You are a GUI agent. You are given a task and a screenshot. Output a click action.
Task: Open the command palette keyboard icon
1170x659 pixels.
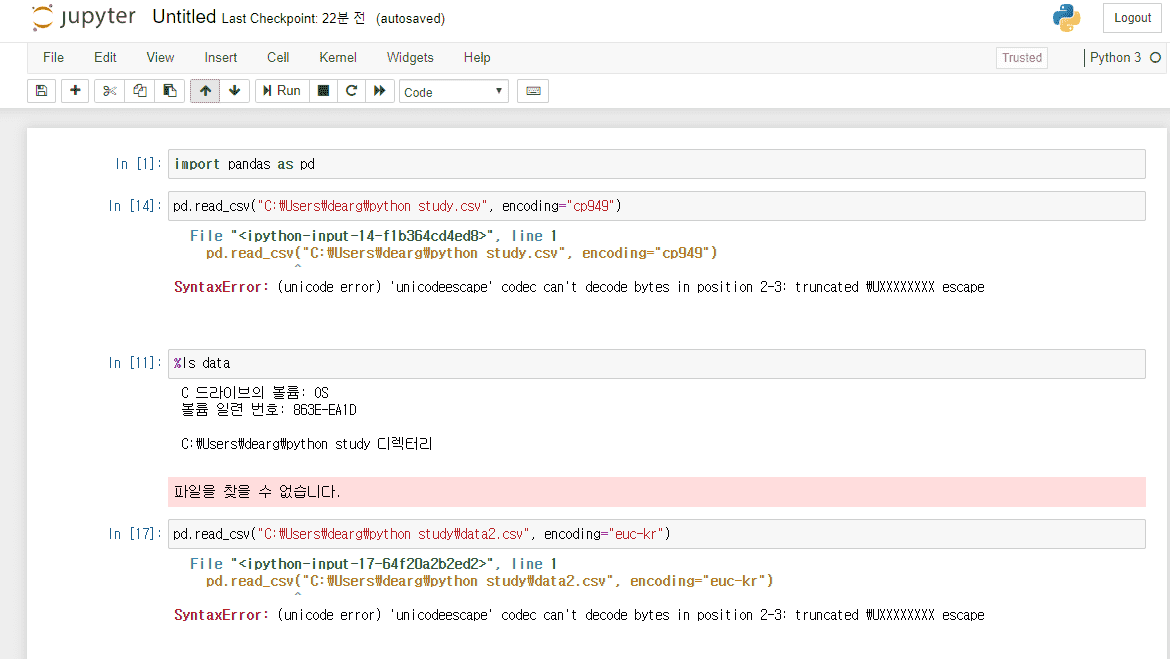pyautogui.click(x=533, y=91)
